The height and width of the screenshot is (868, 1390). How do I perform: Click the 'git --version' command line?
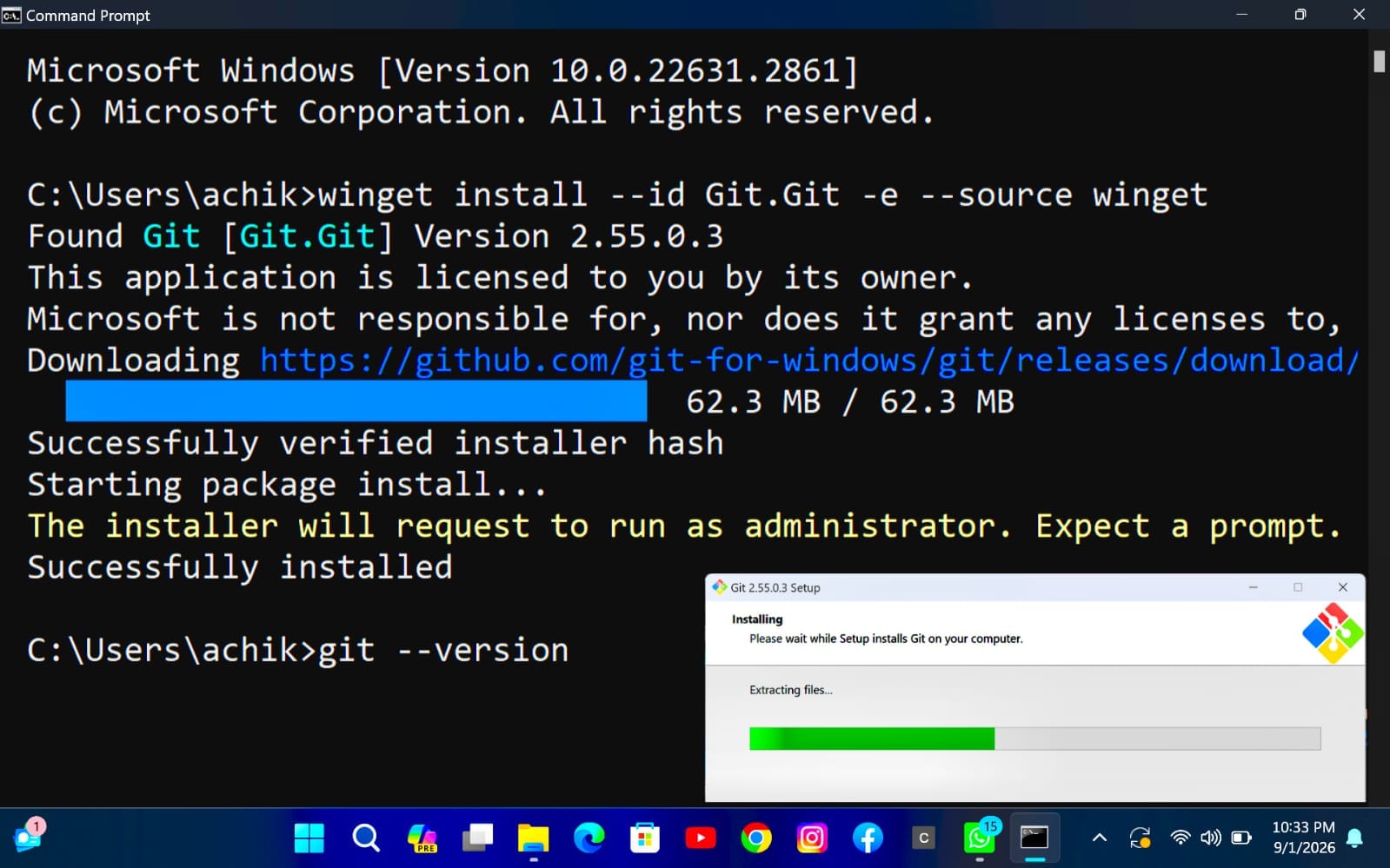click(298, 650)
